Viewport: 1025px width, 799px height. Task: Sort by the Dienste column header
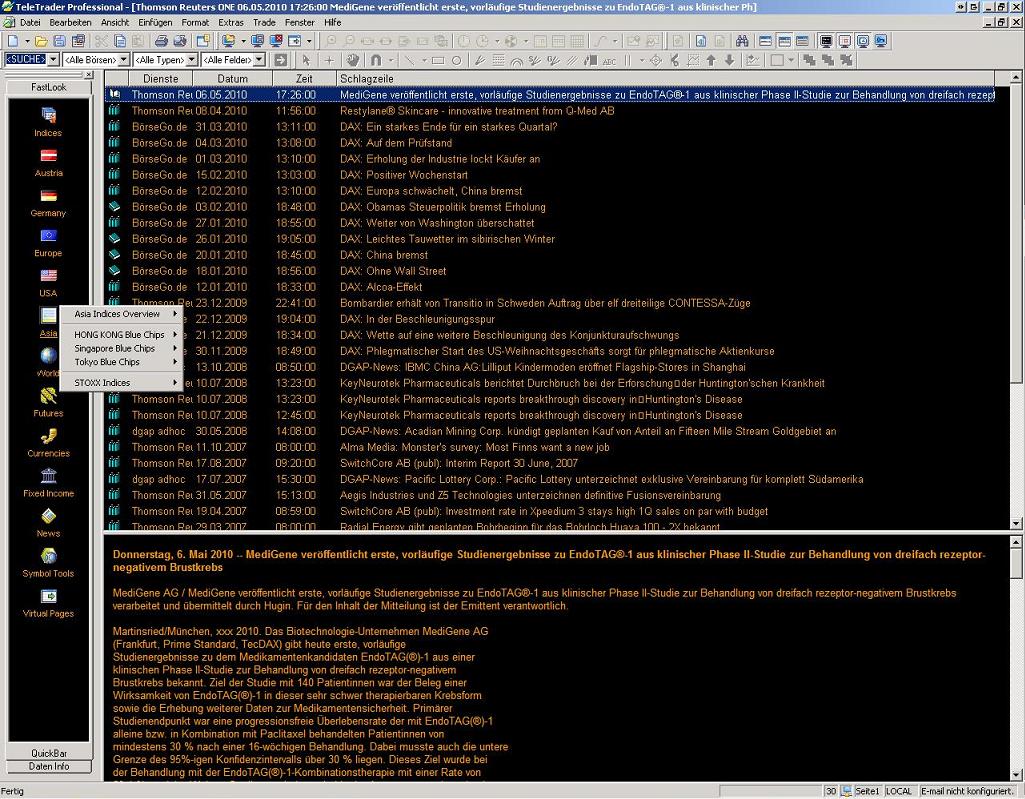(160, 78)
